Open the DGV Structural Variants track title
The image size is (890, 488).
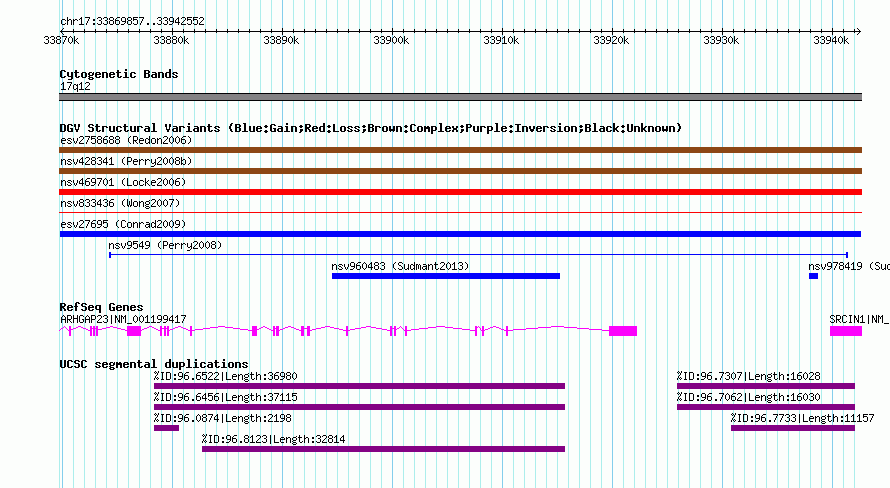[x=371, y=128]
